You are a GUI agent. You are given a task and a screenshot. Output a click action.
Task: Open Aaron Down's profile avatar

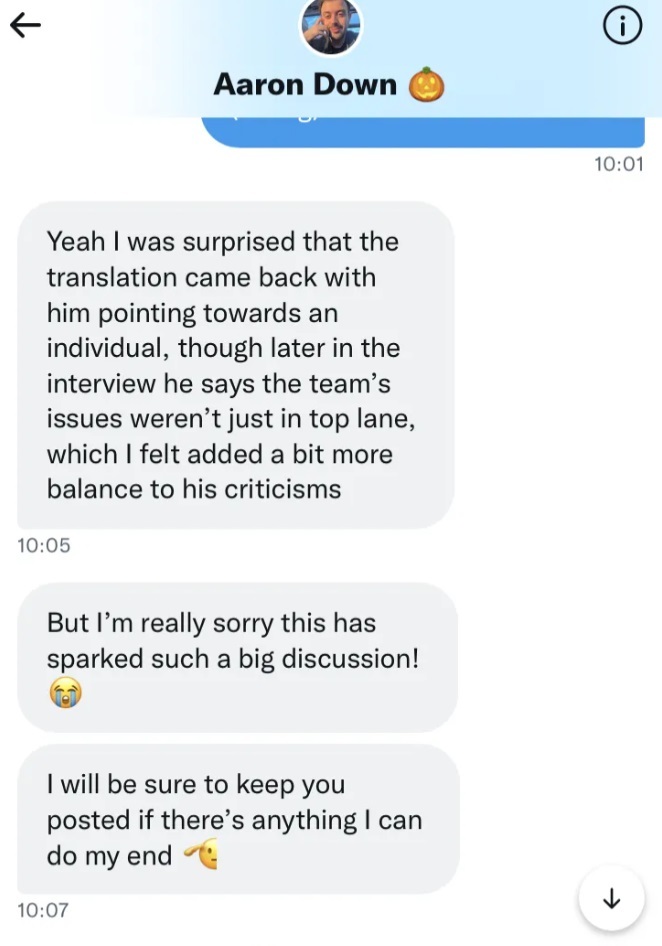(331, 25)
